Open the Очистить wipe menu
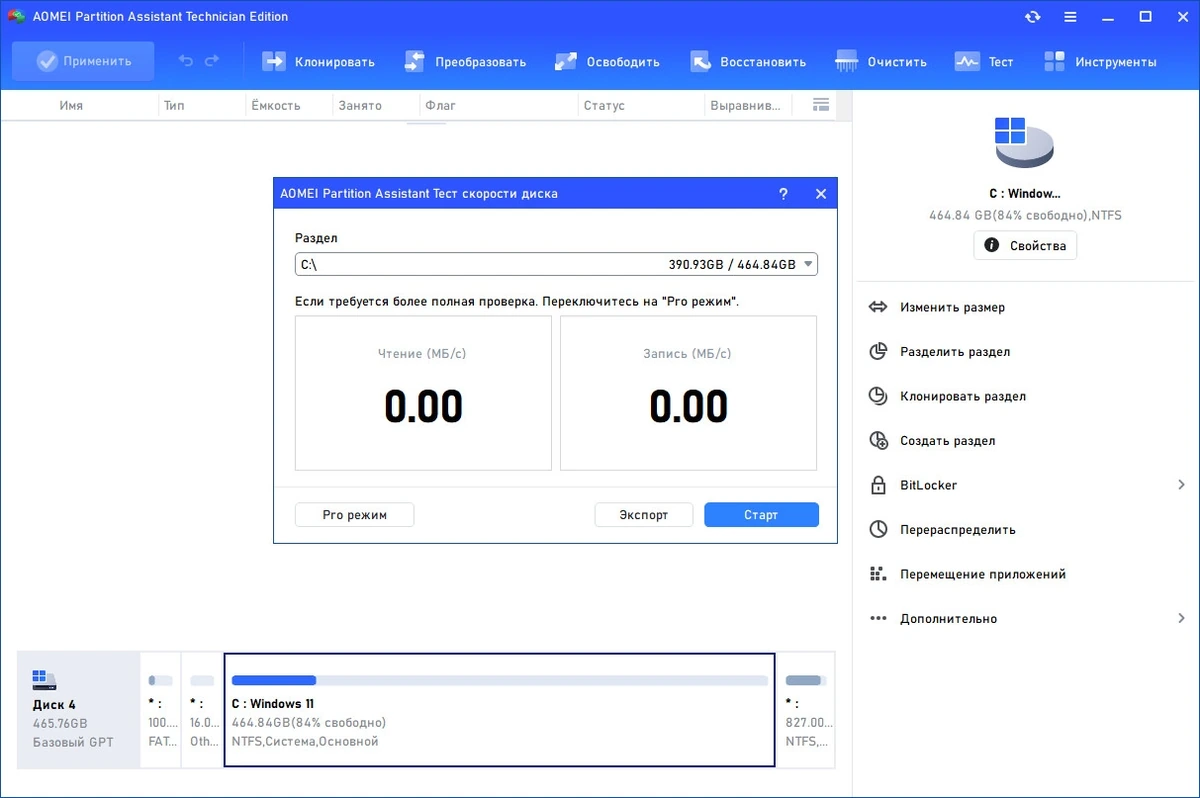The image size is (1200, 798). 881,61
